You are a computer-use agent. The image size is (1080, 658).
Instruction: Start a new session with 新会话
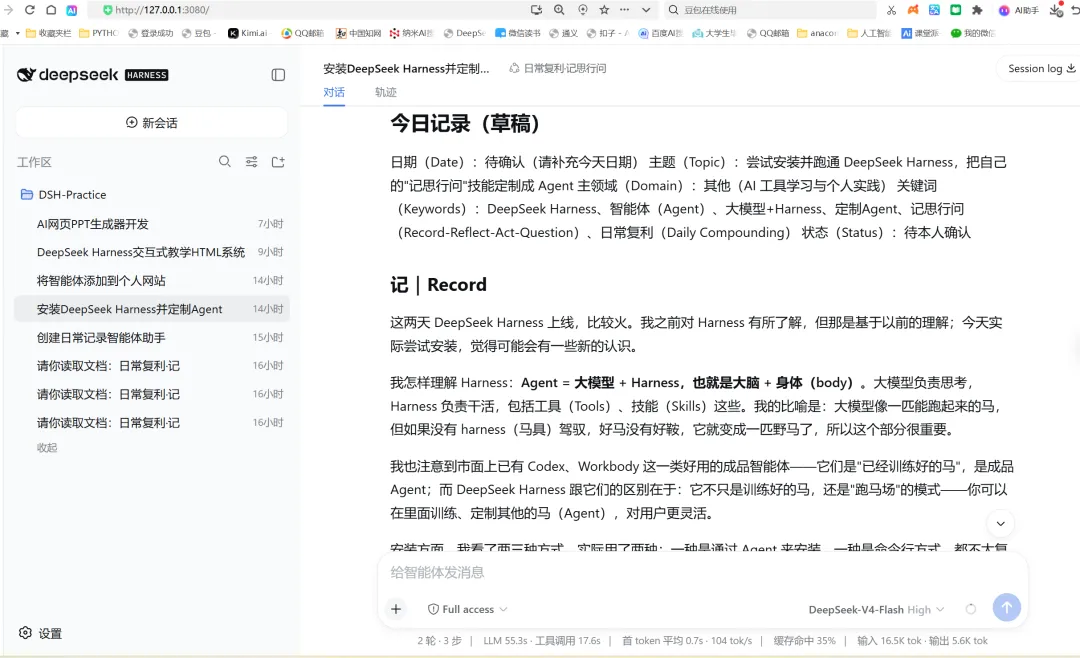[152, 123]
